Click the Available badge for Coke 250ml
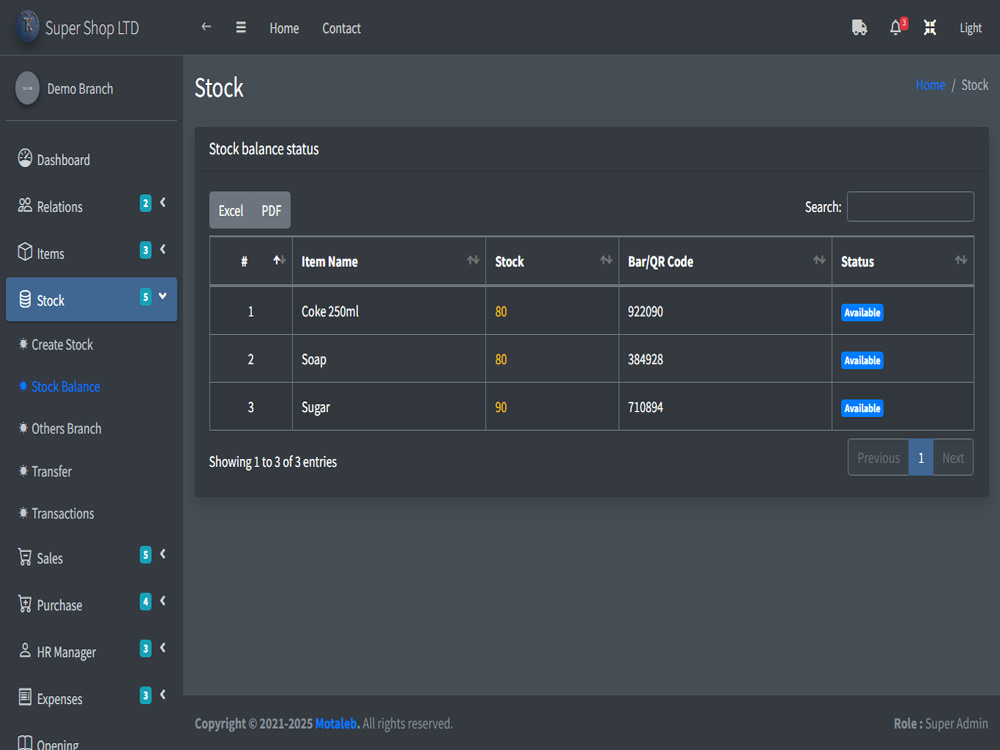The width and height of the screenshot is (1000, 750). pos(862,312)
